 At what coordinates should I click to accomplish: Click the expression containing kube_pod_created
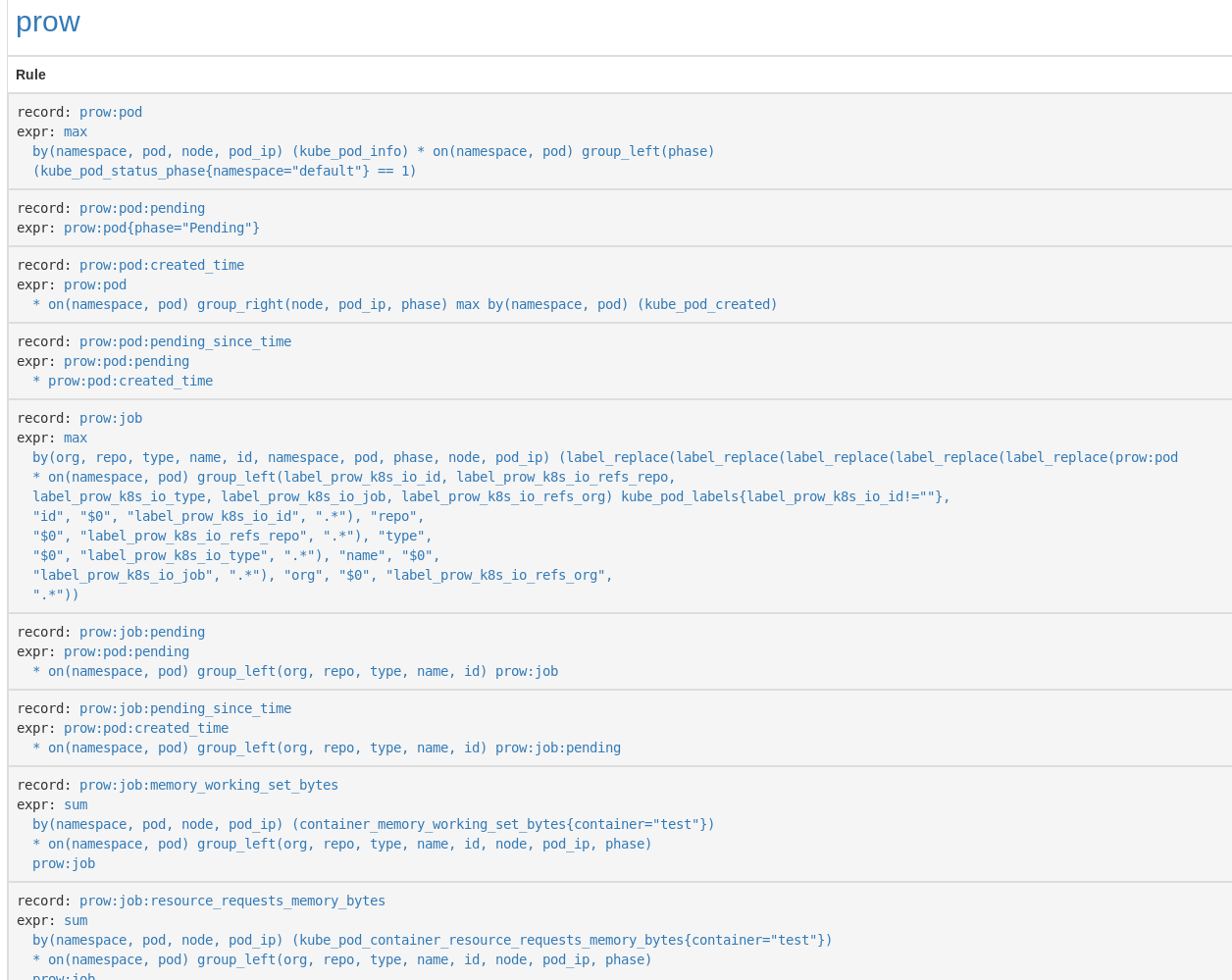coord(404,304)
